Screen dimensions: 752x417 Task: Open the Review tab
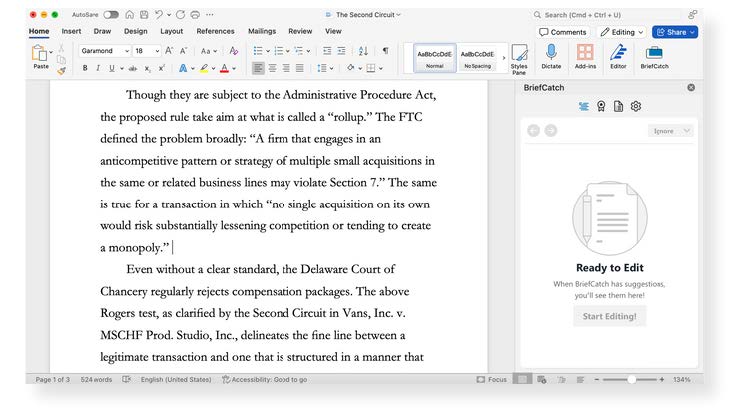pos(300,31)
